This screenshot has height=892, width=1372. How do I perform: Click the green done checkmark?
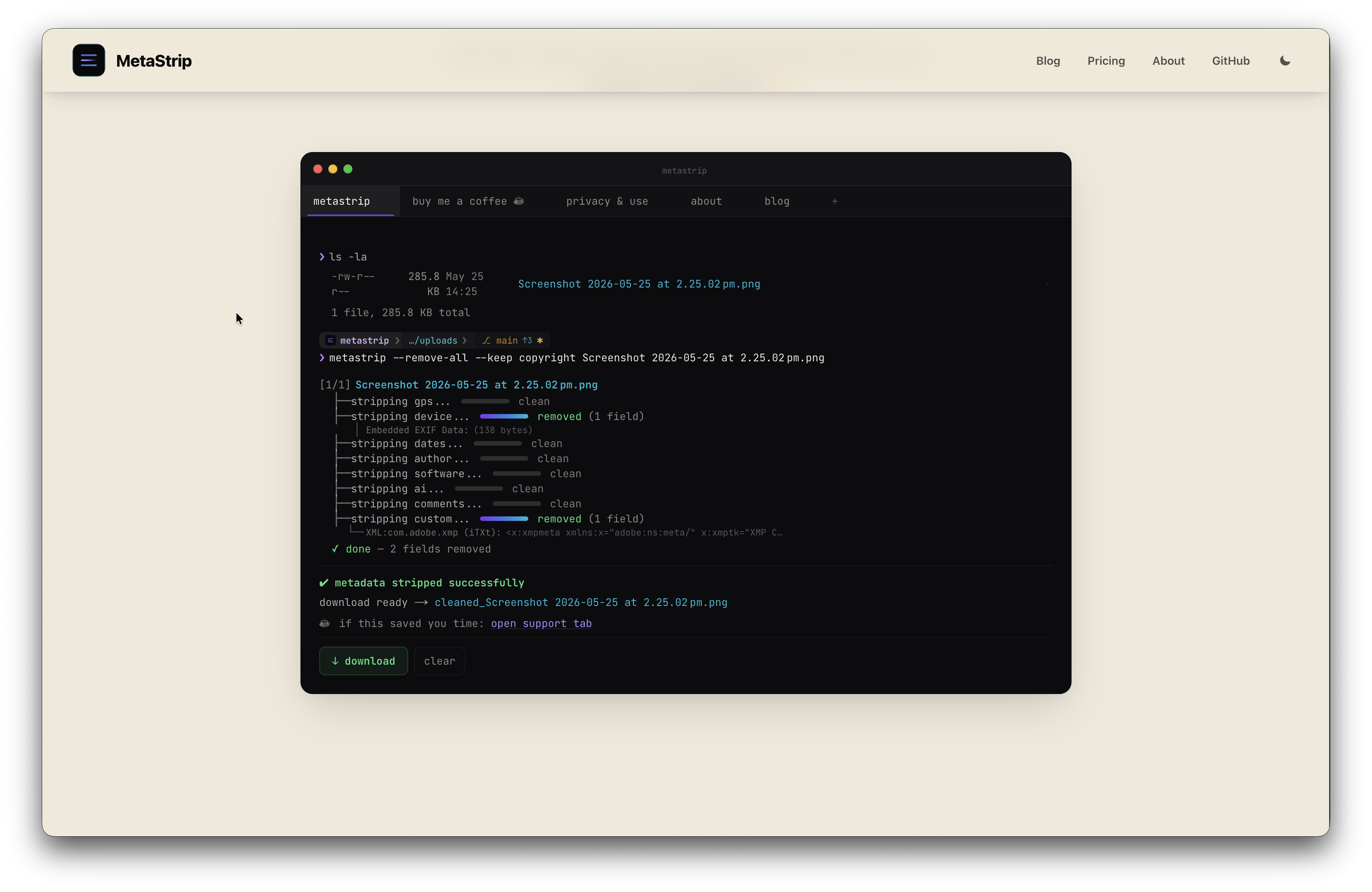click(x=335, y=549)
